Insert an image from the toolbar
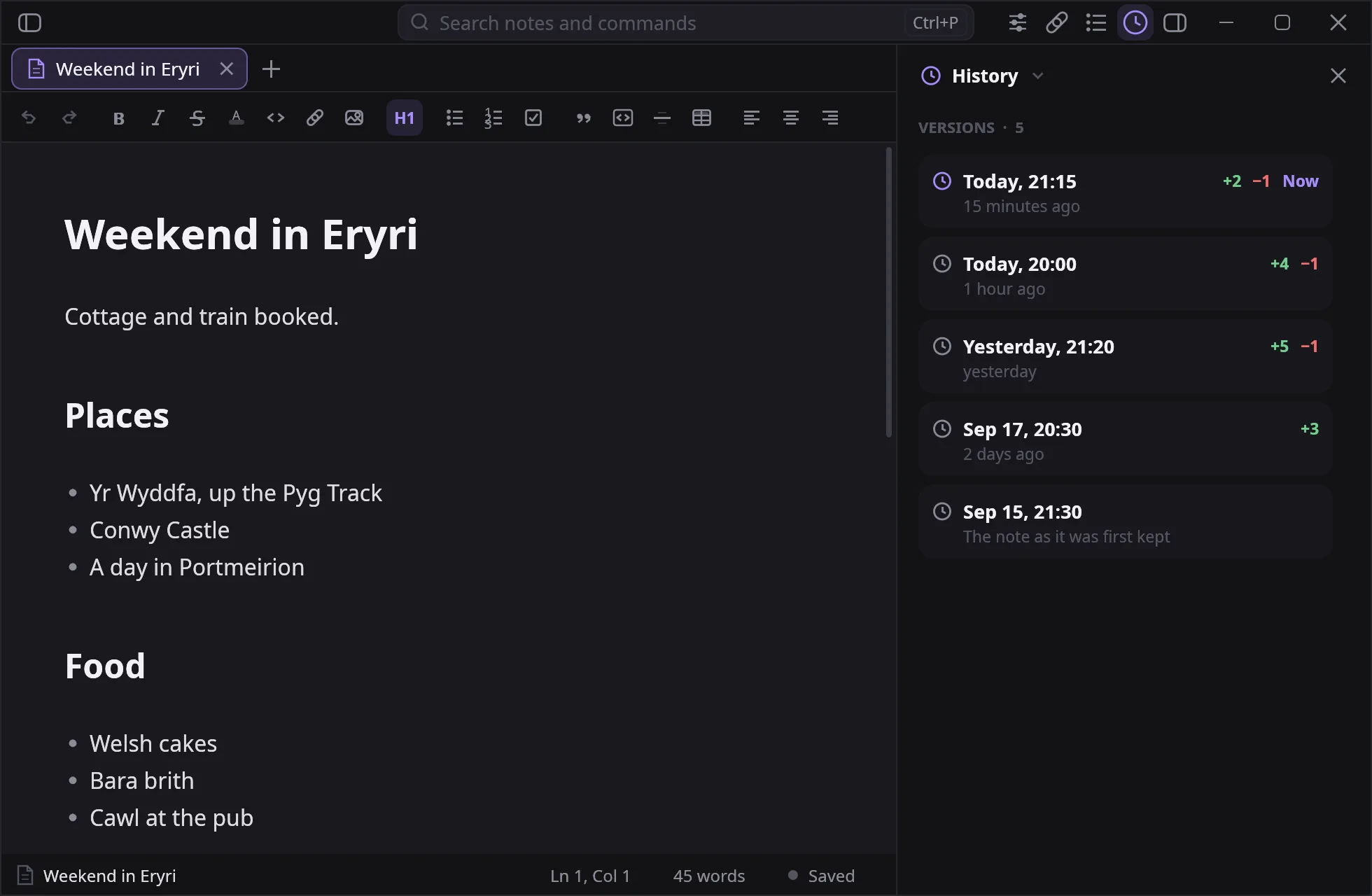 click(x=354, y=118)
